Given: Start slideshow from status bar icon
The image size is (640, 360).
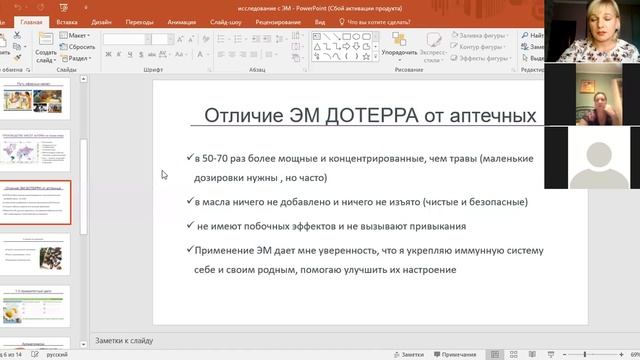Looking at the screenshot, I should pyautogui.click(x=551, y=354).
